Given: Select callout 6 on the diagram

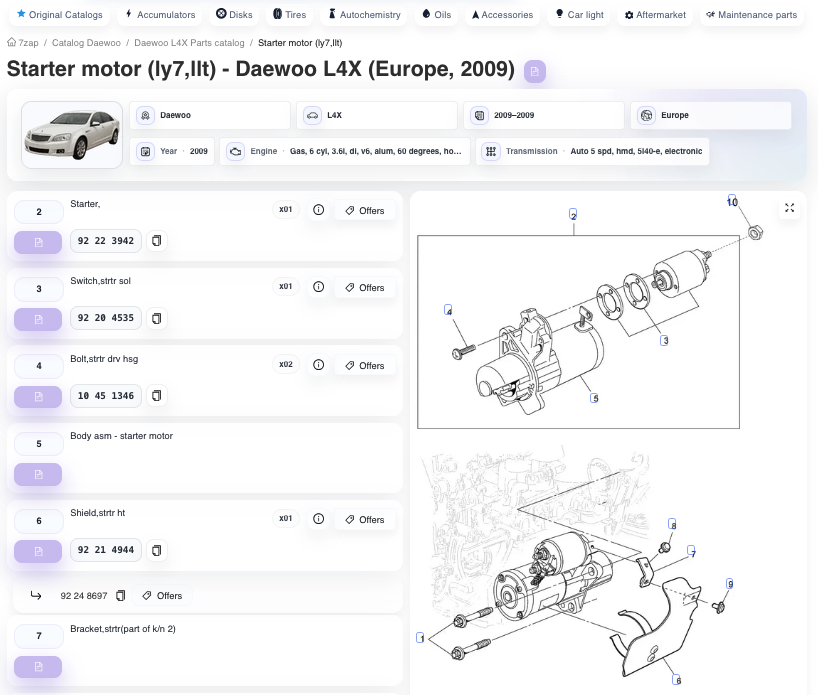Looking at the screenshot, I should 677,679.
